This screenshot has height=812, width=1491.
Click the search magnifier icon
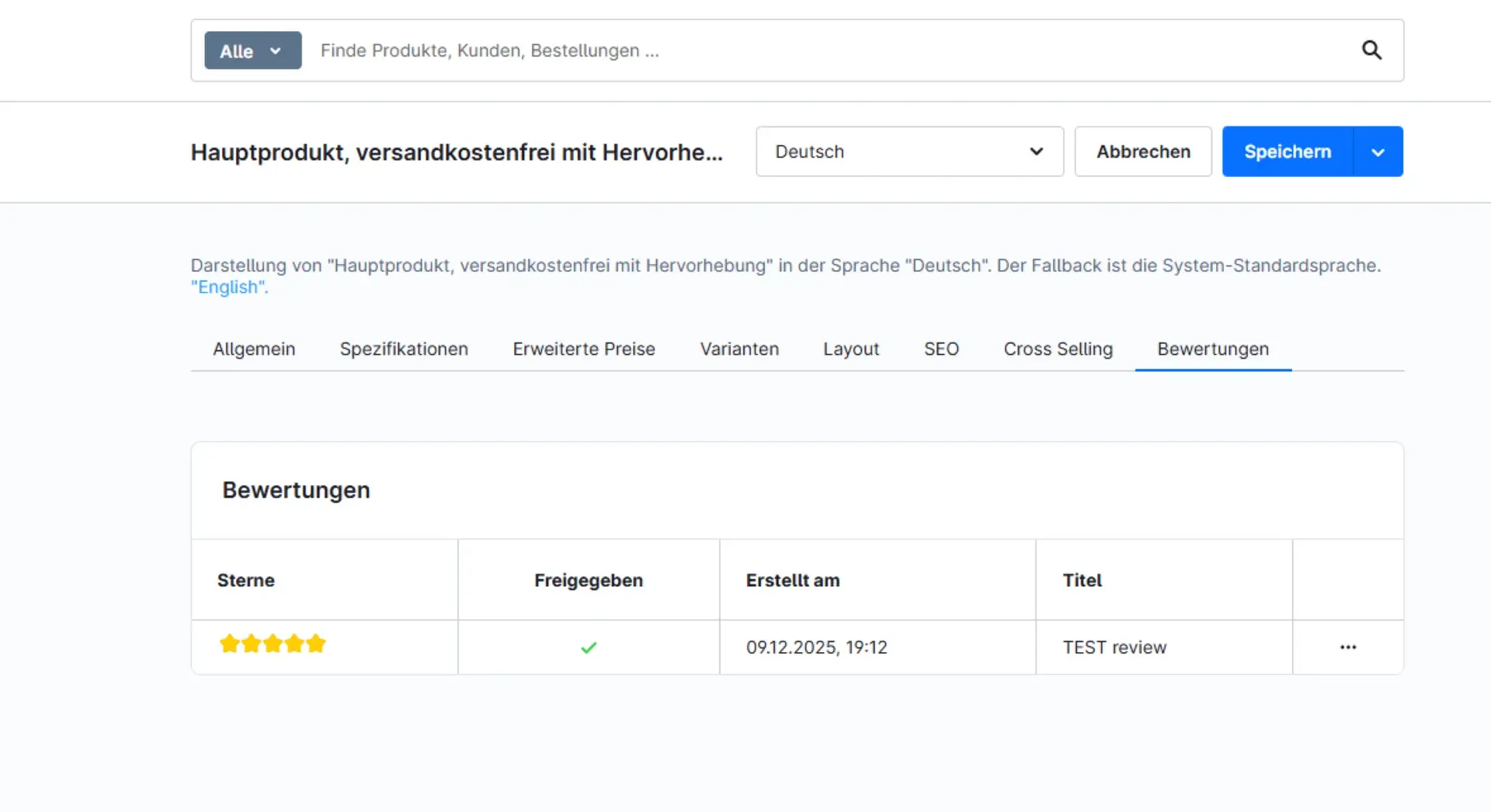tap(1371, 50)
